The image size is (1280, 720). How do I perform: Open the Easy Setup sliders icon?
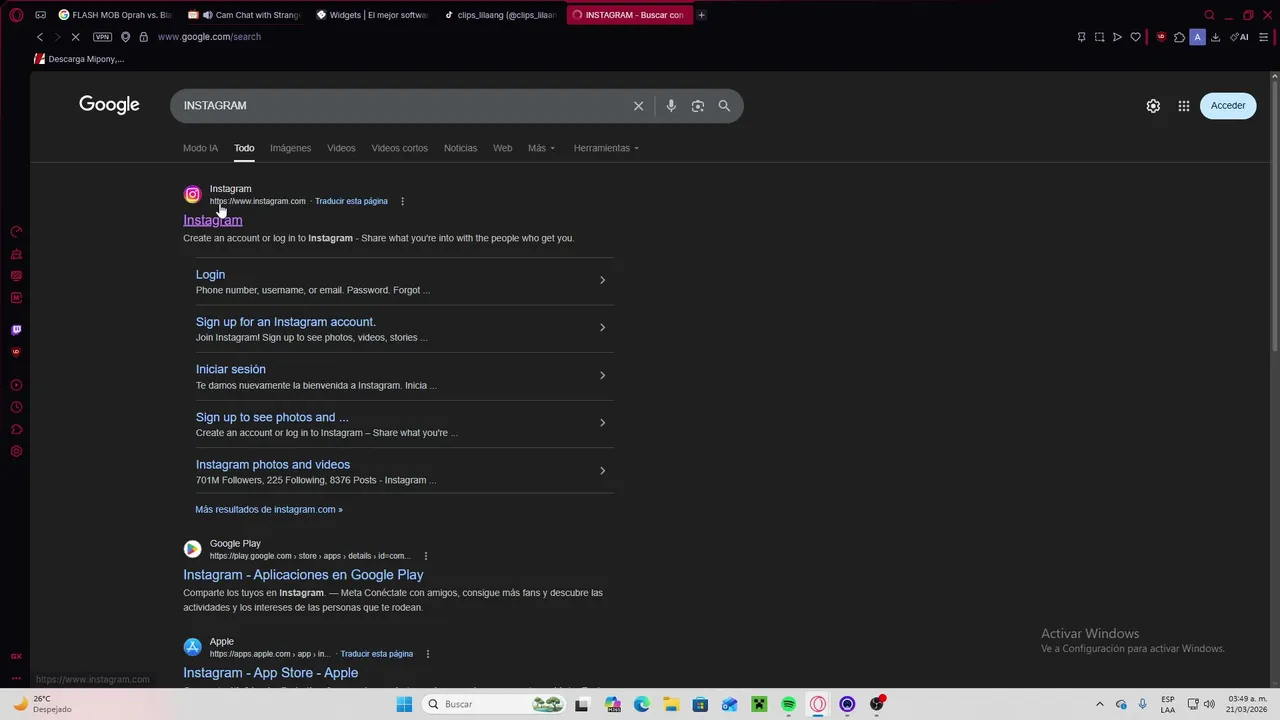1263,37
